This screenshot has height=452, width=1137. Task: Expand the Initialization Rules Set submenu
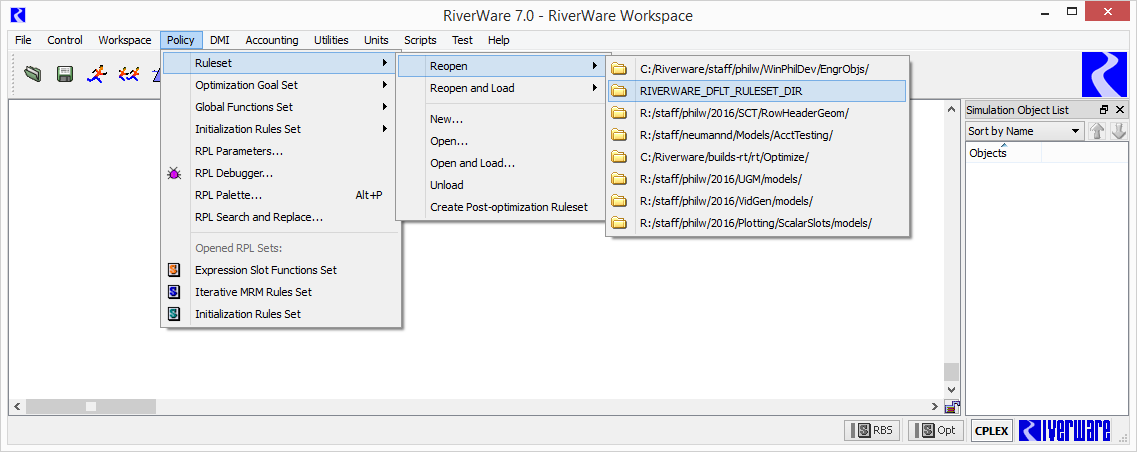(281, 129)
